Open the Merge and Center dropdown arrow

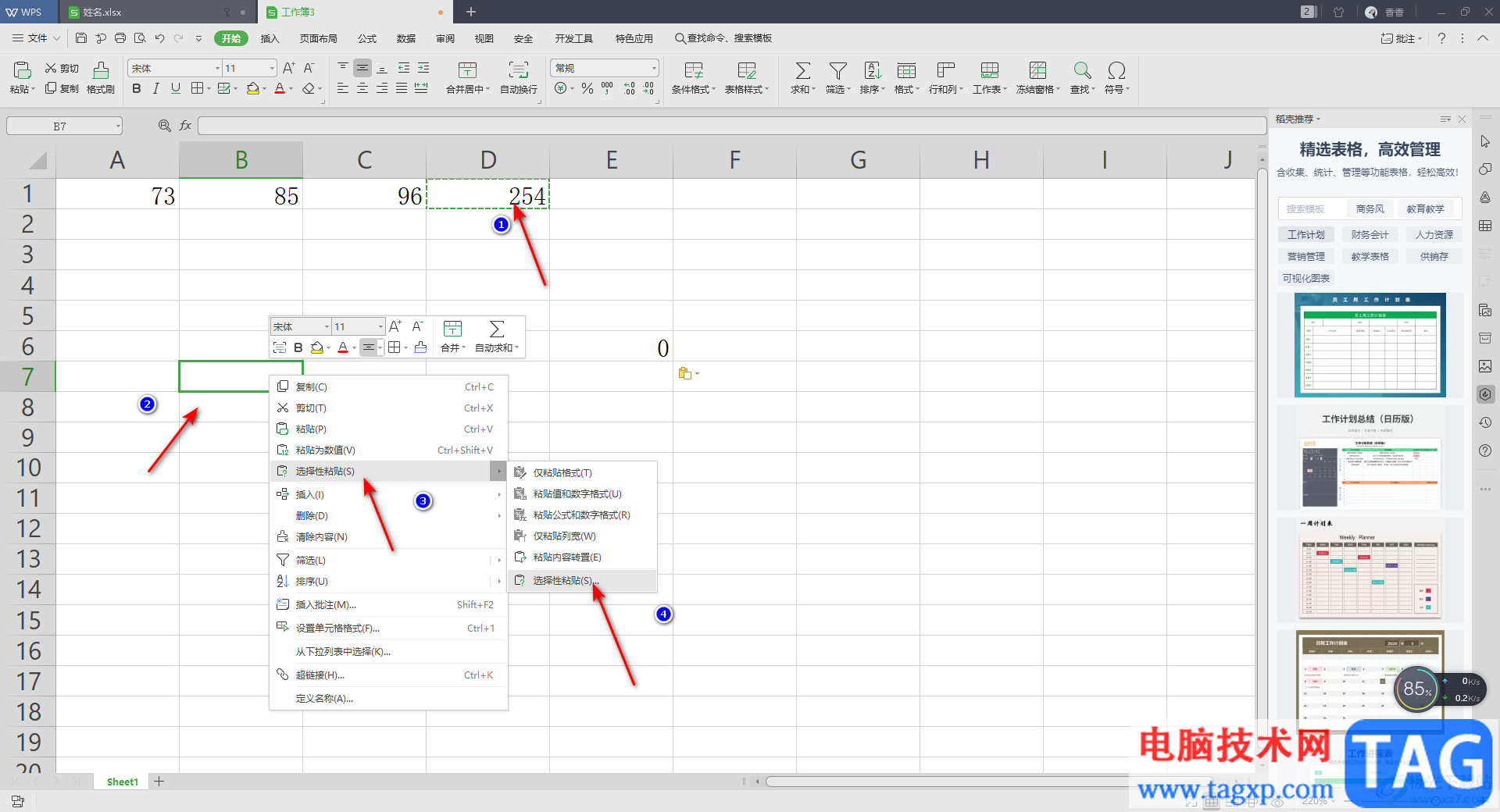tap(488, 90)
